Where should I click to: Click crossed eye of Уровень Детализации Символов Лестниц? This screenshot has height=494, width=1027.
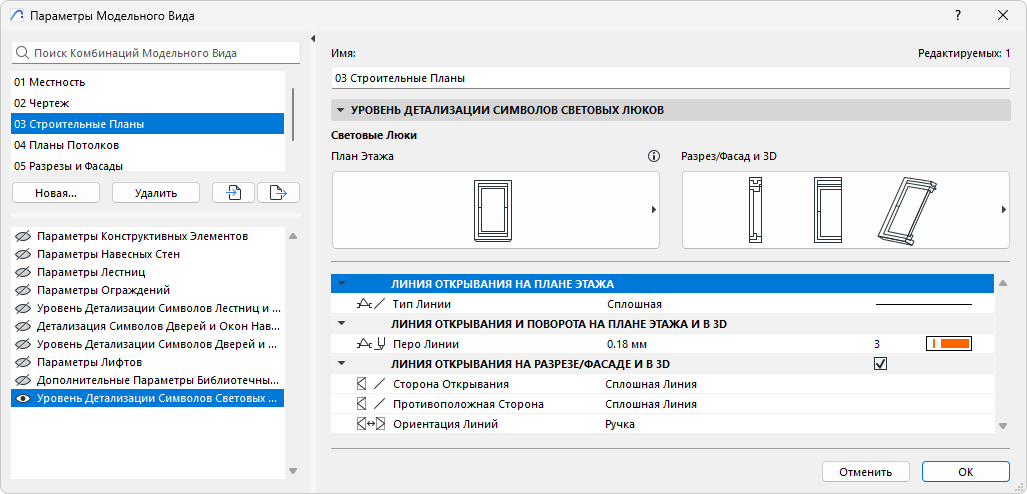(24, 308)
